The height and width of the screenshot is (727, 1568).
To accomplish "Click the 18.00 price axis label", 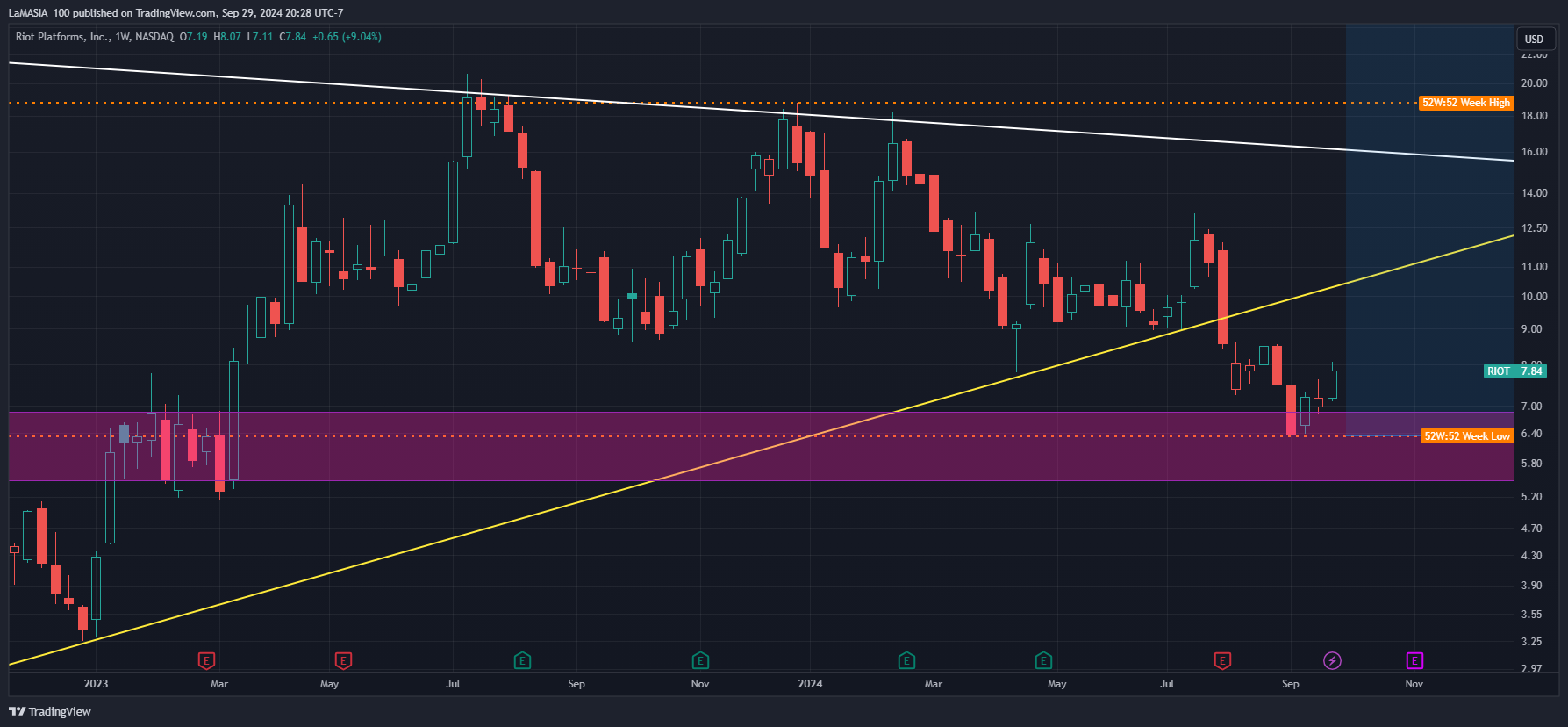I will 1535,116.
